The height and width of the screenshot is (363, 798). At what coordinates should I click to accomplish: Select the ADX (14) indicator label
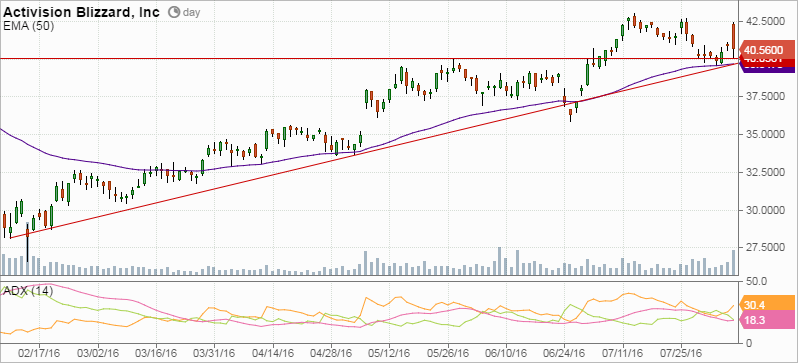click(x=28, y=292)
